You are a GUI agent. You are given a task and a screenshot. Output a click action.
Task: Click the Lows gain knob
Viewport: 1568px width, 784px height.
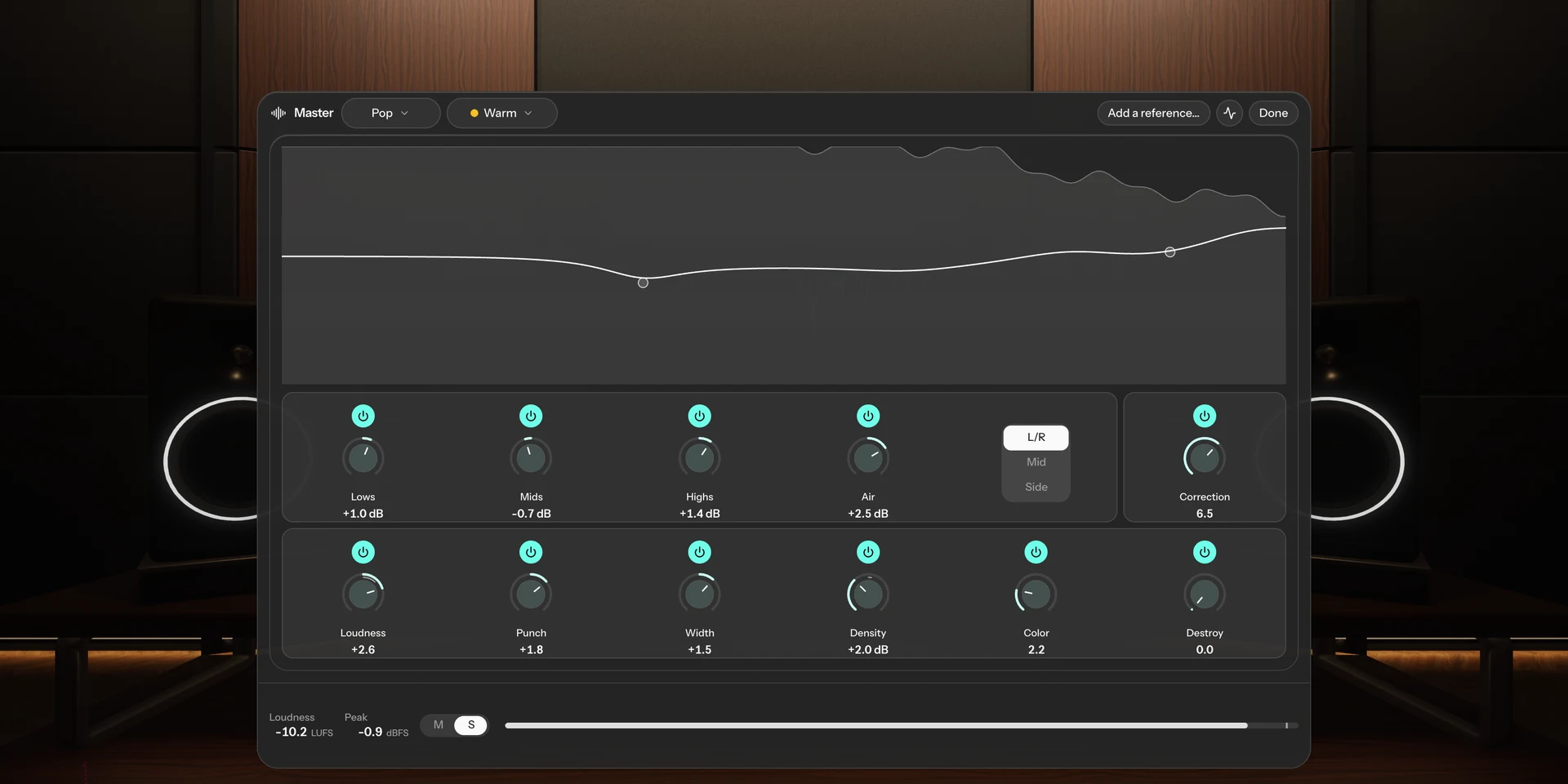[363, 458]
